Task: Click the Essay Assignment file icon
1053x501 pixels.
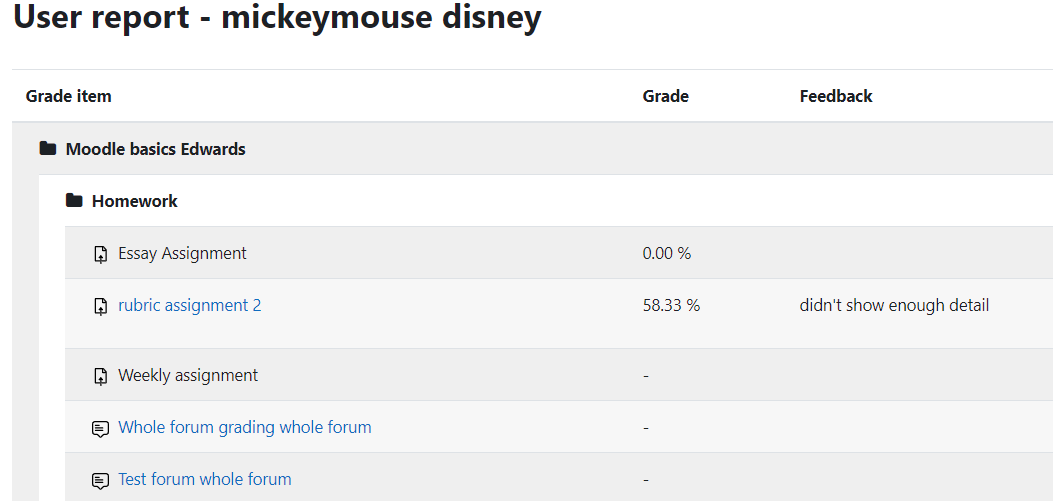Action: [100, 254]
